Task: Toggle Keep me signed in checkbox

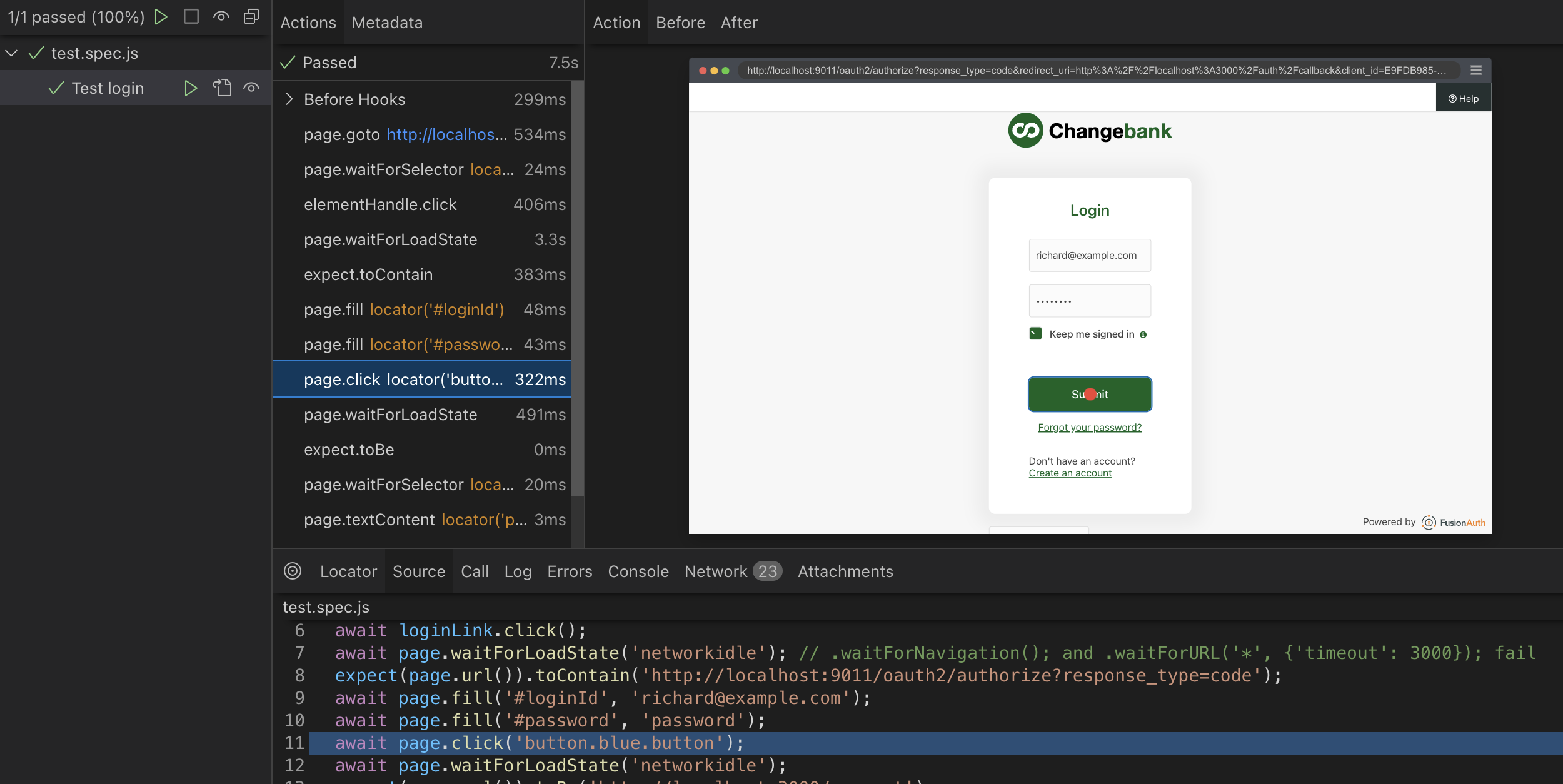Action: (1035, 334)
